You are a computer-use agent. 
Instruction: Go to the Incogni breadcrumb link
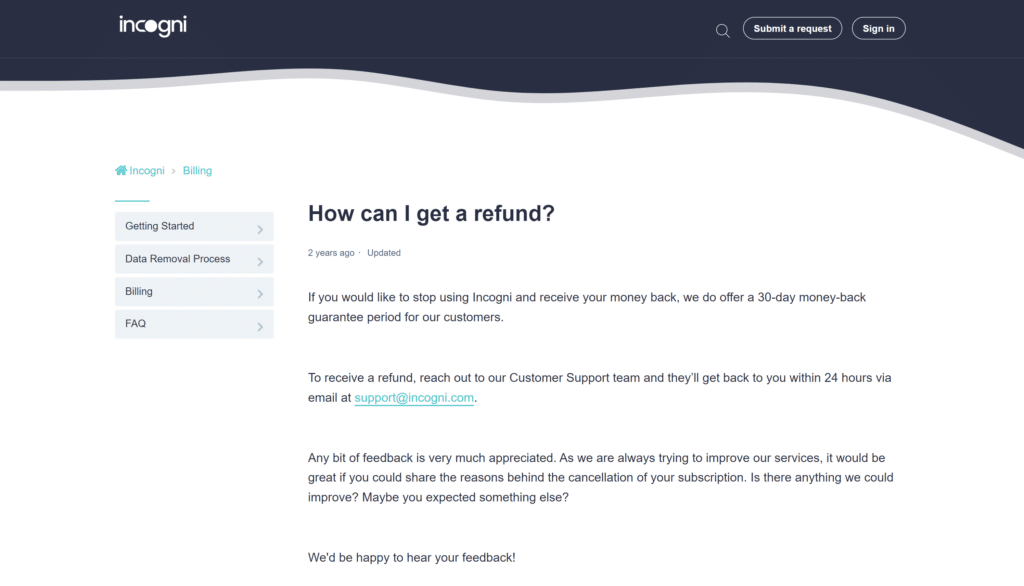(x=147, y=171)
